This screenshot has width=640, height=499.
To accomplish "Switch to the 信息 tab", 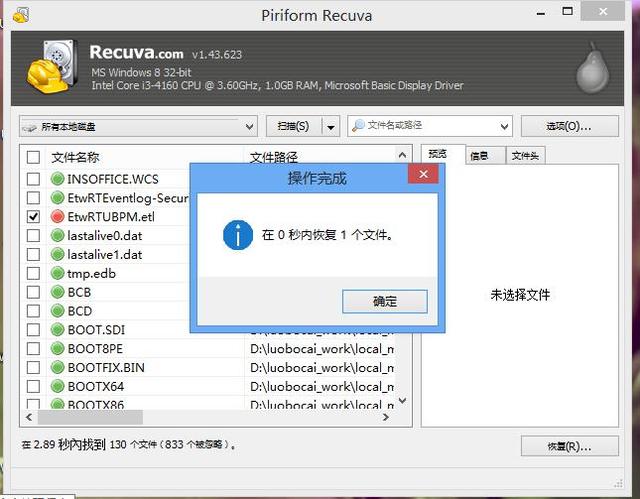I will tap(479, 155).
